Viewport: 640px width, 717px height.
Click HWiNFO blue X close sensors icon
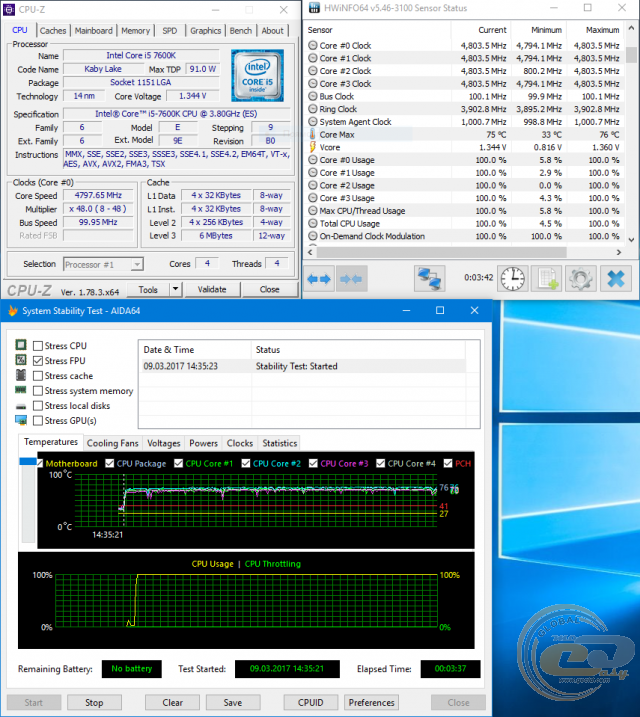coord(616,278)
